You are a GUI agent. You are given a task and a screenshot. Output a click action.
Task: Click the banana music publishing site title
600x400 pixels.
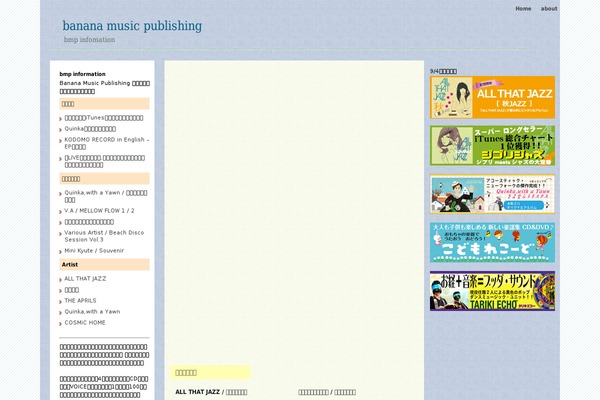point(132,26)
